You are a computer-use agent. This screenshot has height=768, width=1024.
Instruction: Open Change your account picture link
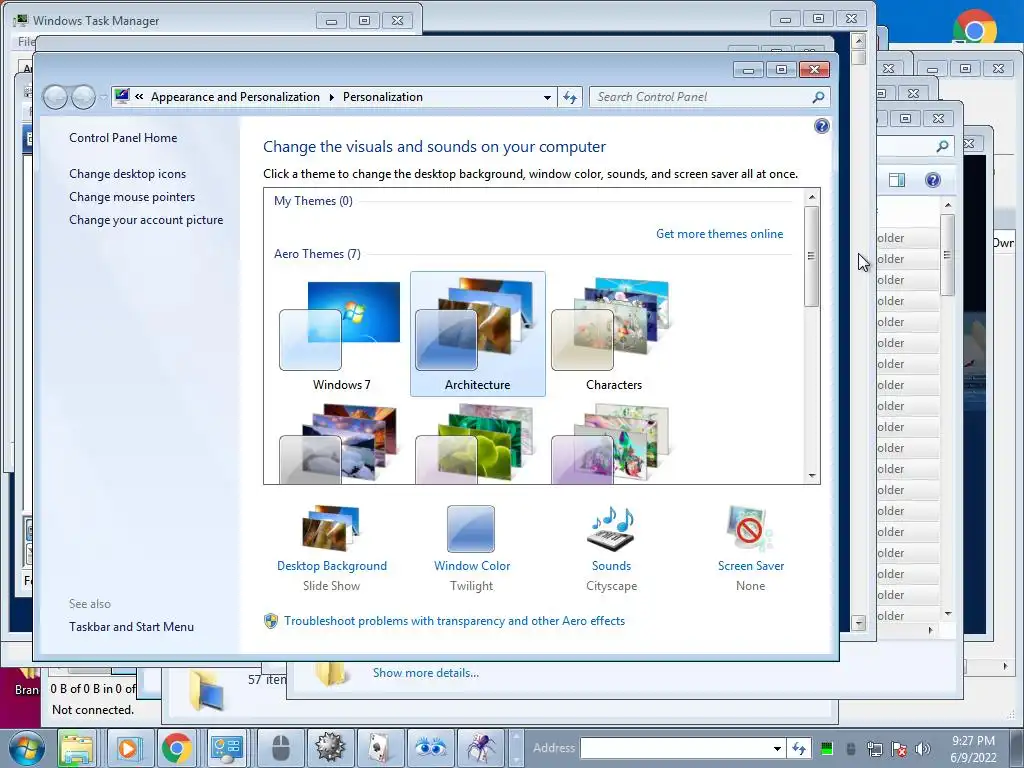[x=146, y=219]
